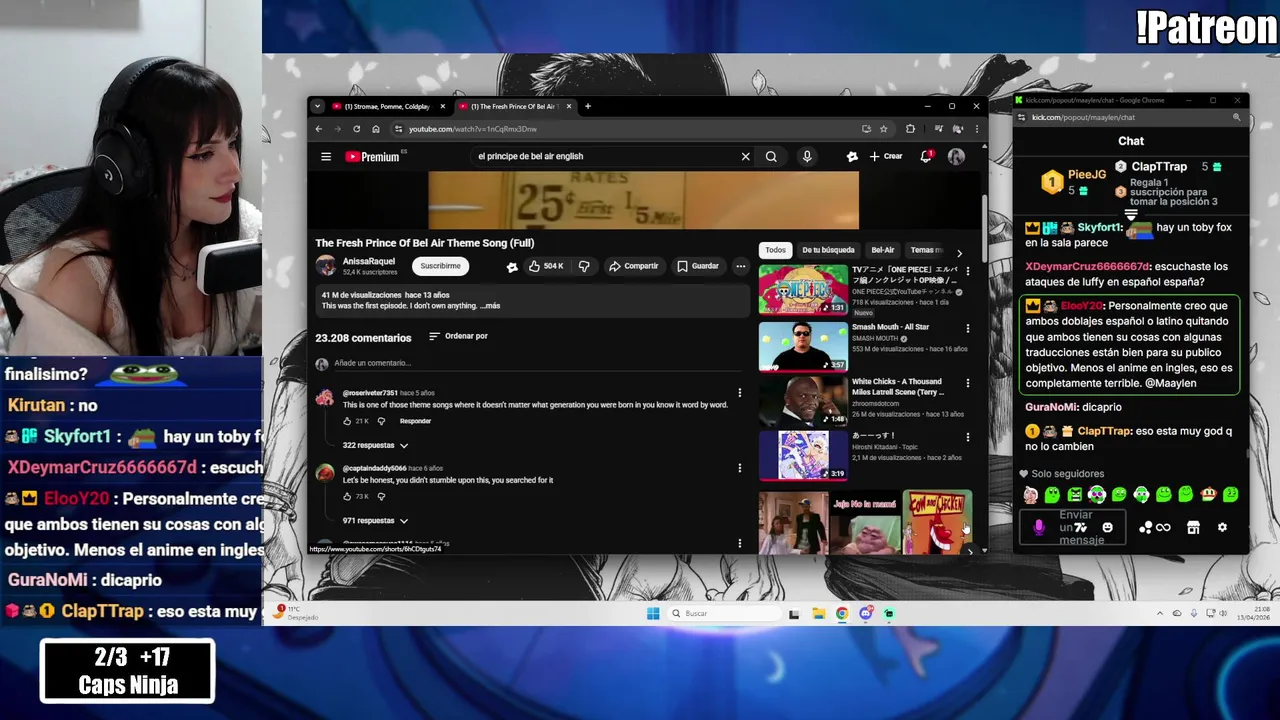Viewport: 1280px width, 720px height.
Task: Open Kick chat settings gear
Action: 1222,527
